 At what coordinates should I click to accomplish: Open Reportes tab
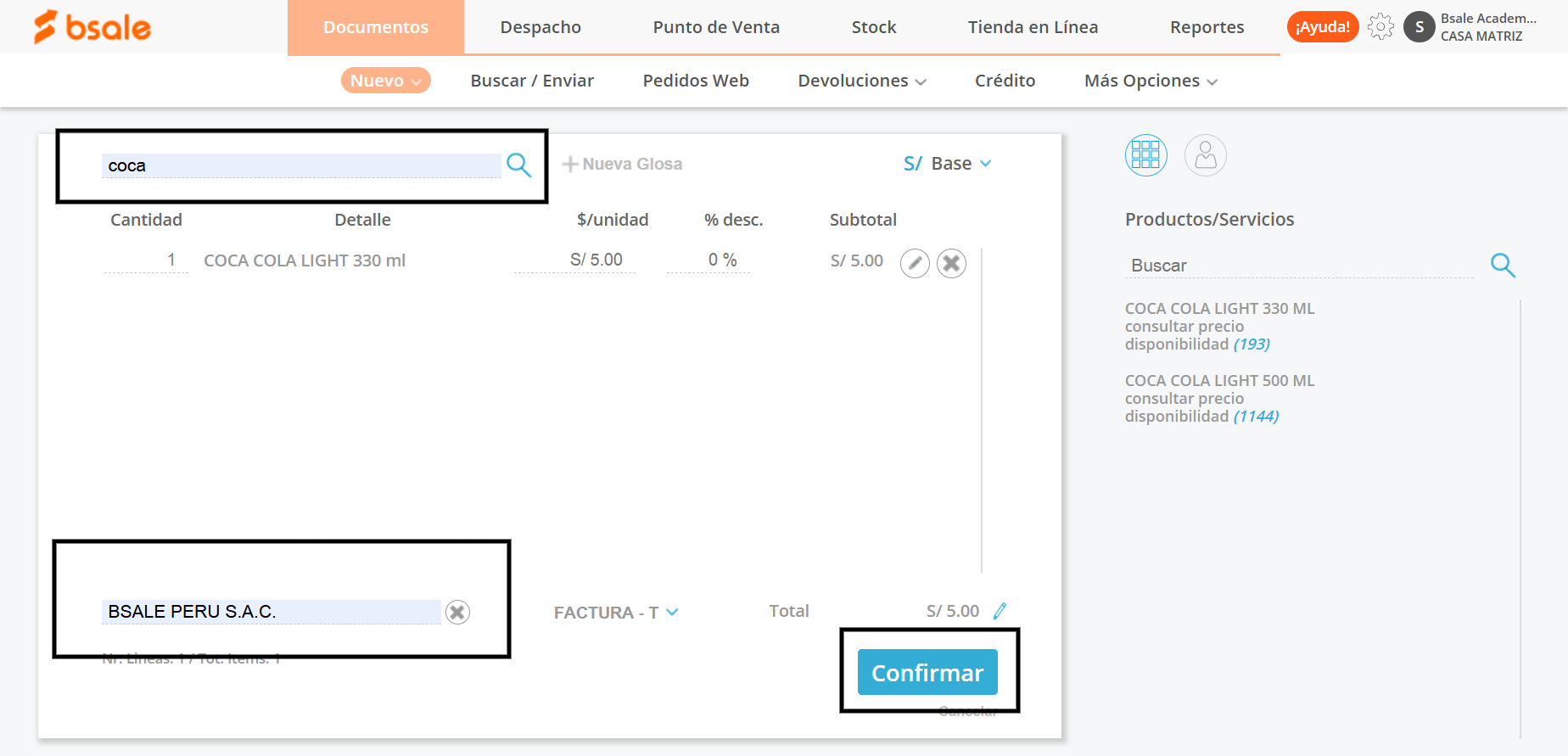(1207, 27)
